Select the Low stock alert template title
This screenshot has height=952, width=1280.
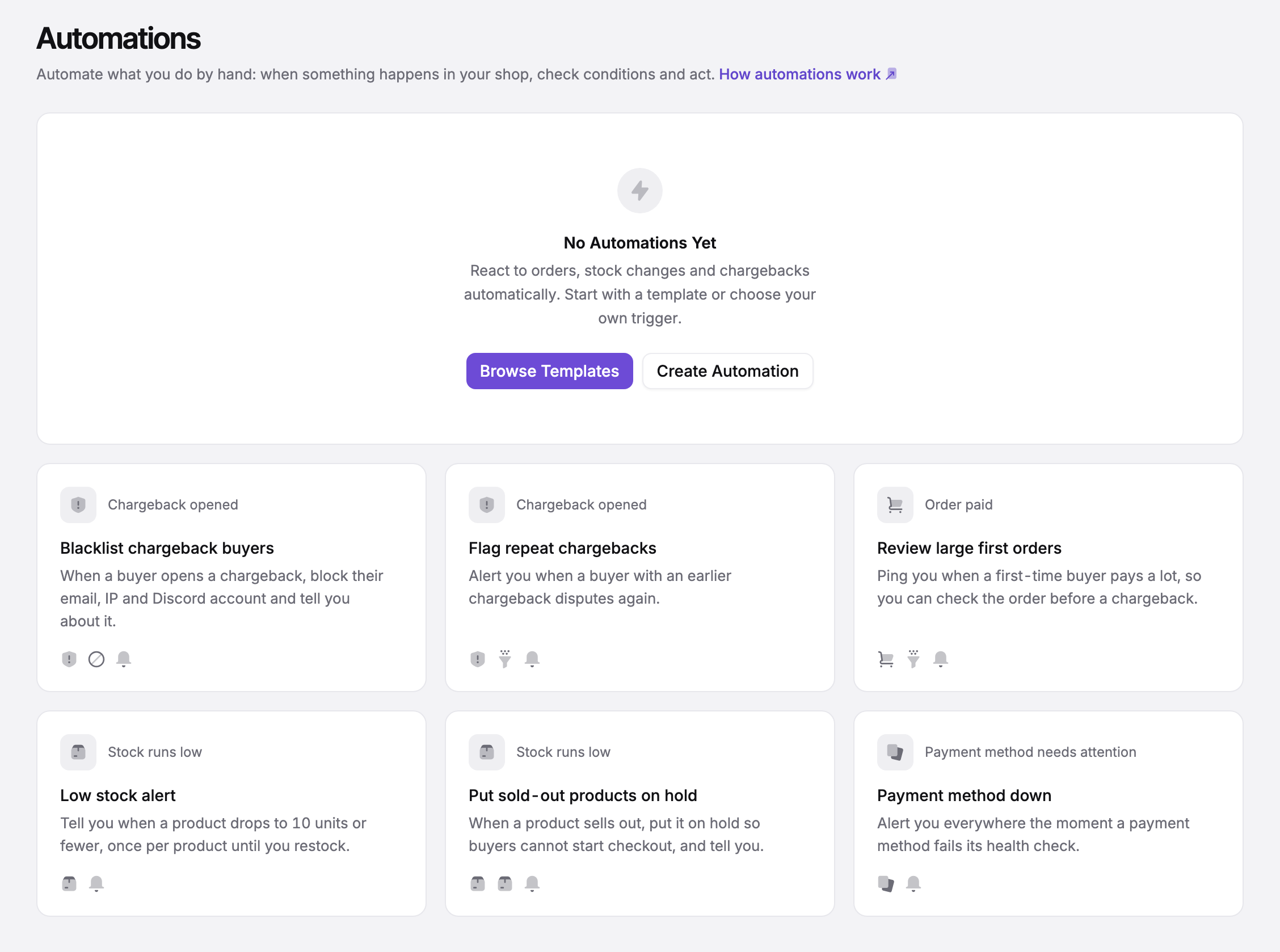tap(118, 795)
